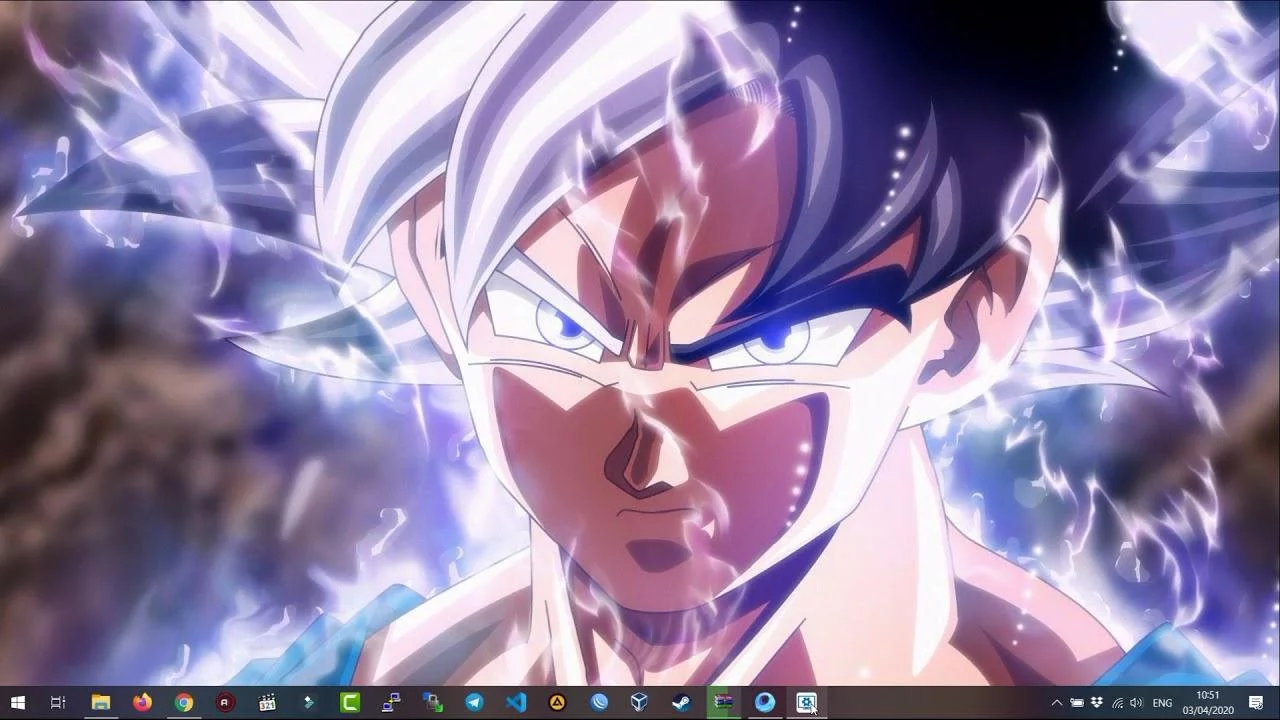Select the active settings window taskbar icon
The image size is (1280, 720).
click(806, 703)
